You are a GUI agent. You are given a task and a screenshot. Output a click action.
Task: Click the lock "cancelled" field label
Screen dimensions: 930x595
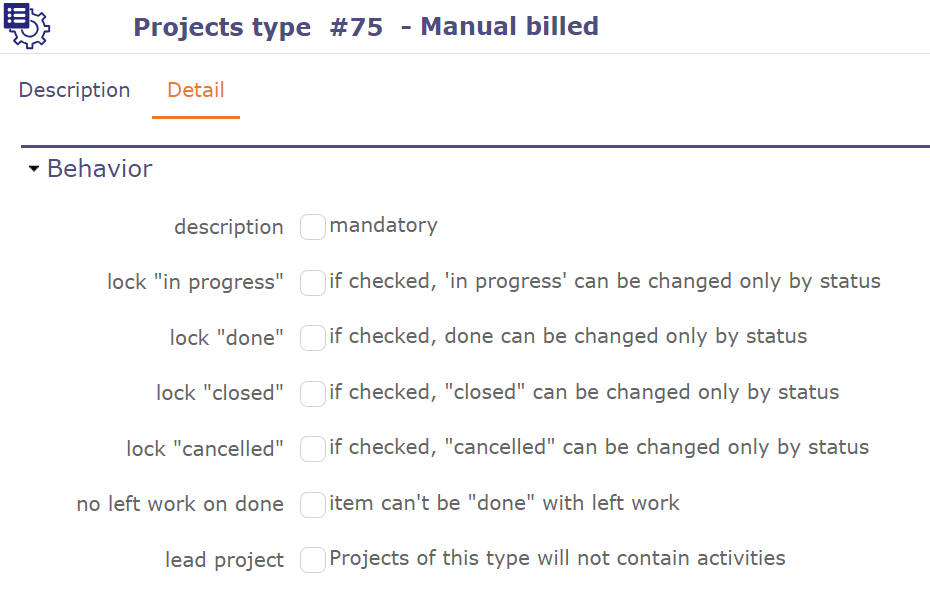pos(204,448)
